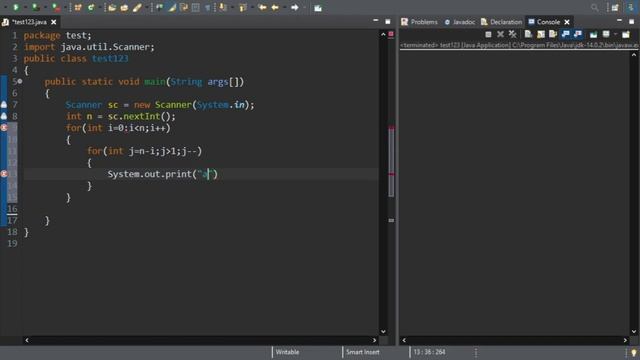
Task: Select the Java perspective icon at top right
Action: (631, 7)
